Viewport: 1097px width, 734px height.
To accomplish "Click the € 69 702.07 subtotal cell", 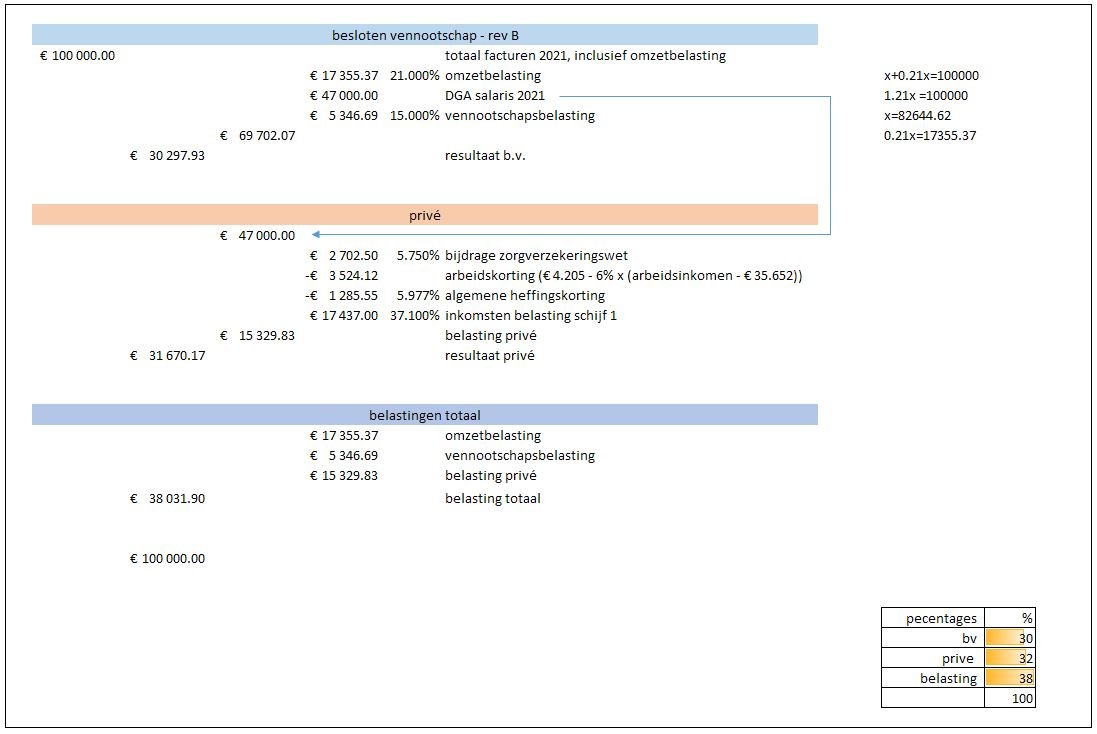I will (258, 135).
